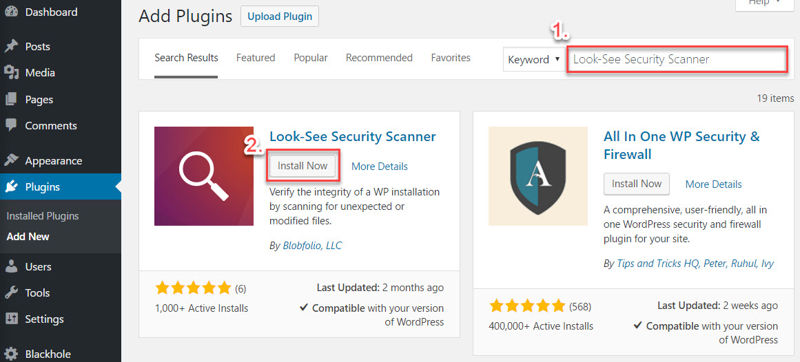Click the Tools wrench icon
The image size is (800, 362).
tap(11, 293)
